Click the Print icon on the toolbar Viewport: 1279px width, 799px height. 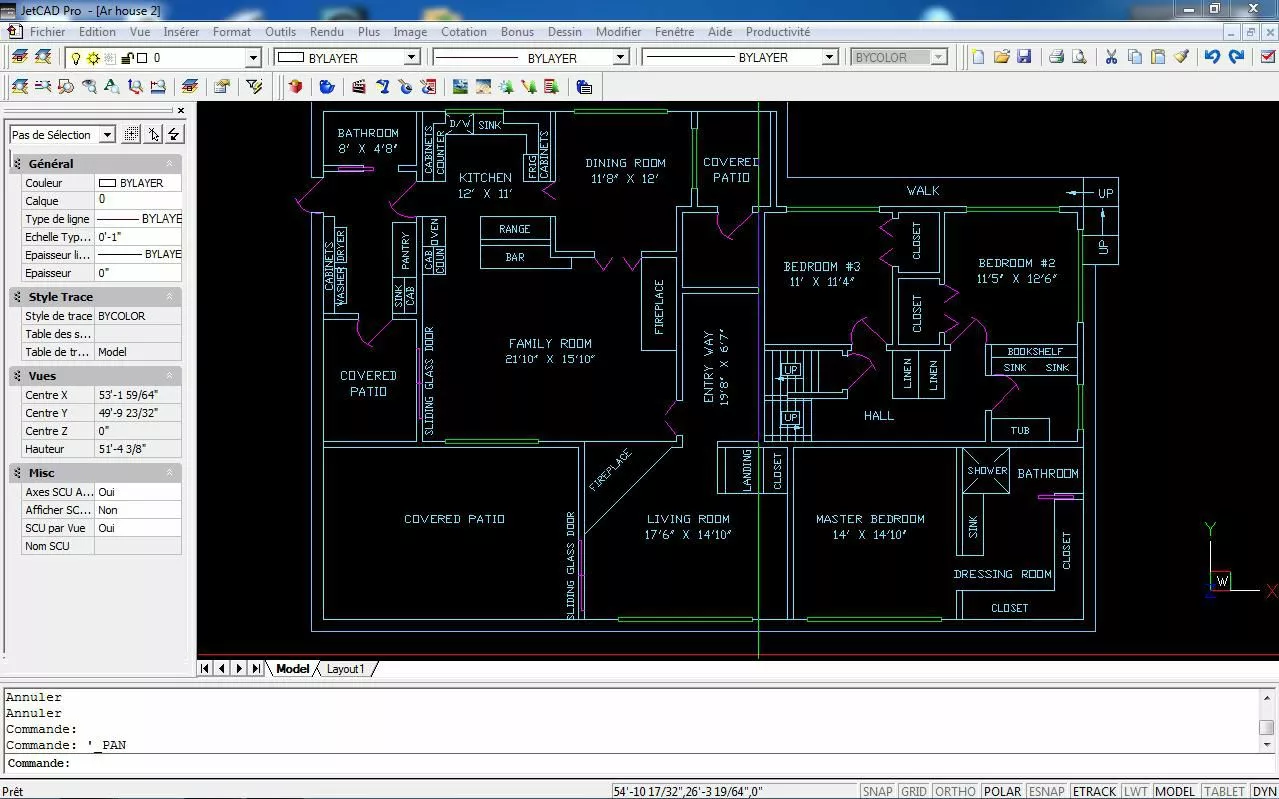point(1055,58)
